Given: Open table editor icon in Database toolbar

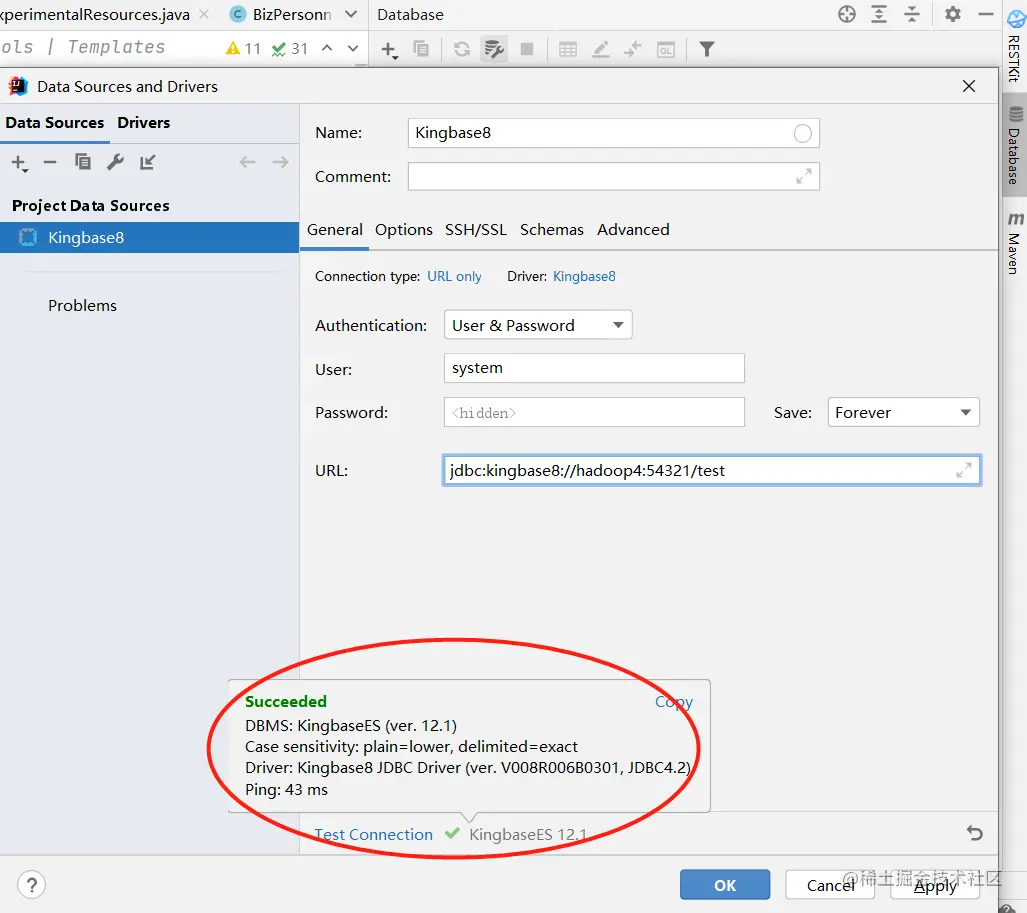Looking at the screenshot, I should click(x=568, y=49).
